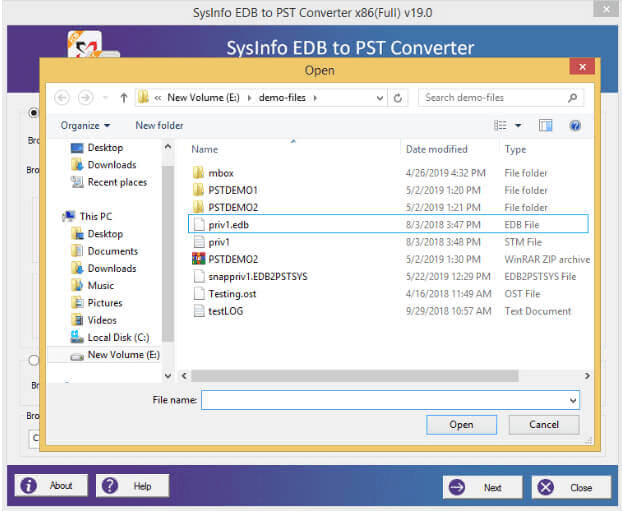Select Local Disk (C:) in sidebar

(x=118, y=337)
